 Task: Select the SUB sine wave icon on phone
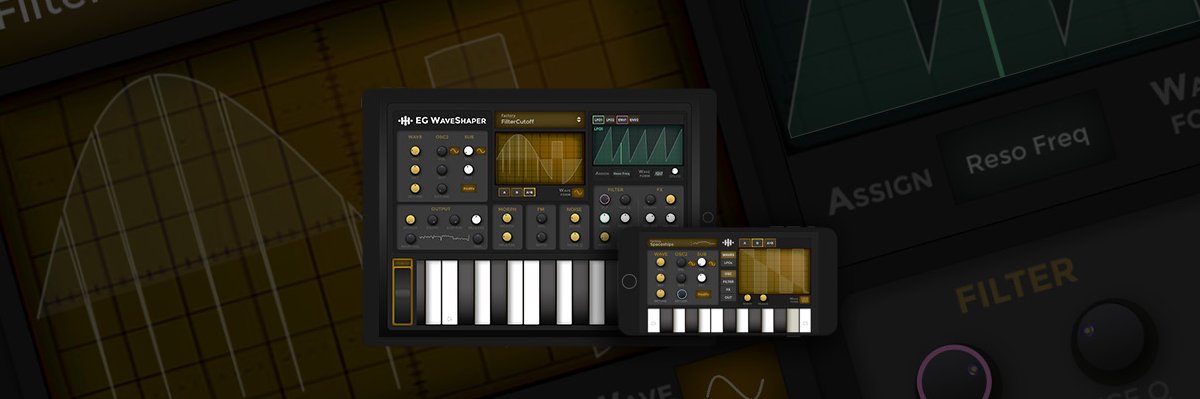click(x=712, y=264)
